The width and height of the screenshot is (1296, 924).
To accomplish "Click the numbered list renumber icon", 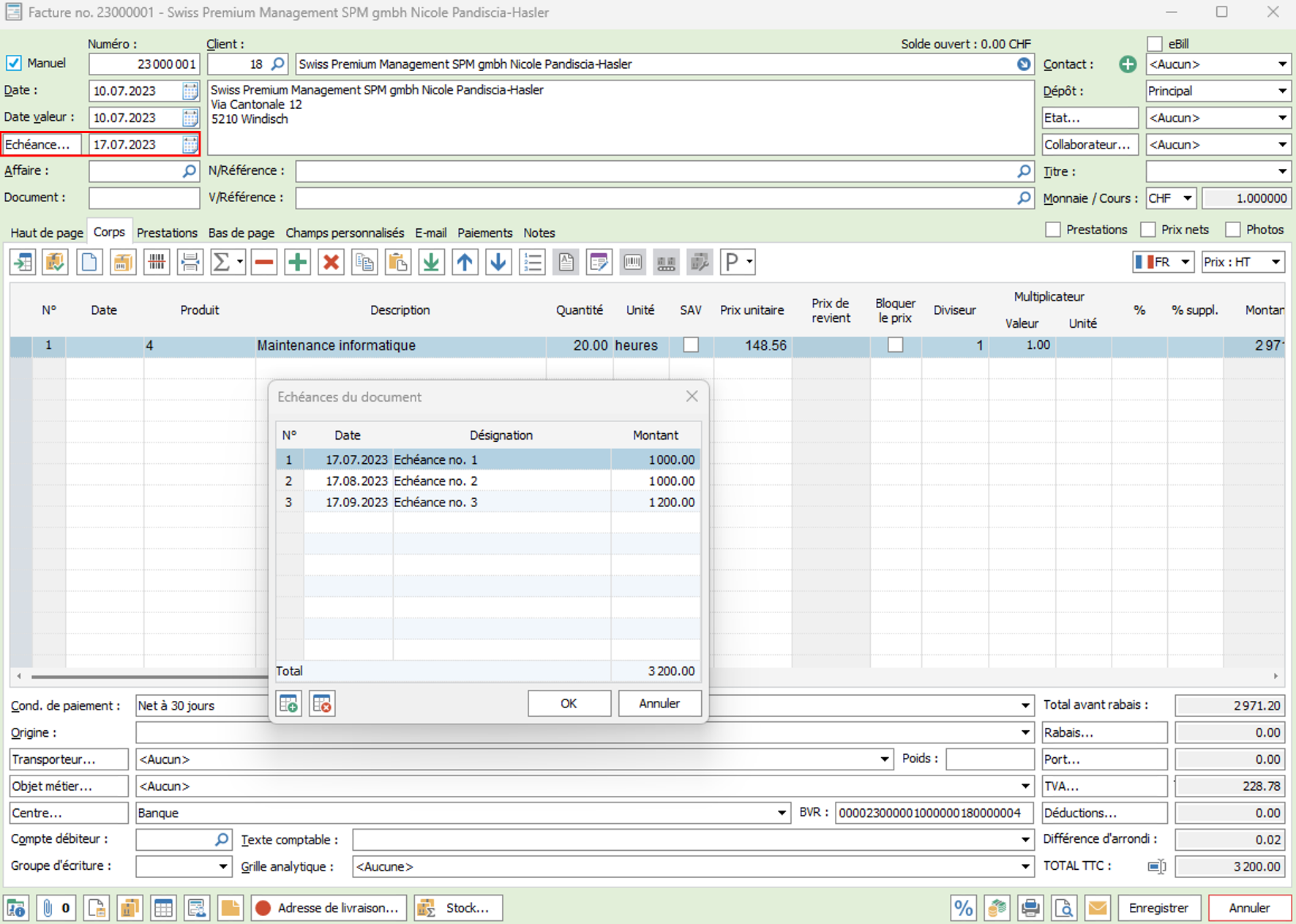I will tap(532, 262).
